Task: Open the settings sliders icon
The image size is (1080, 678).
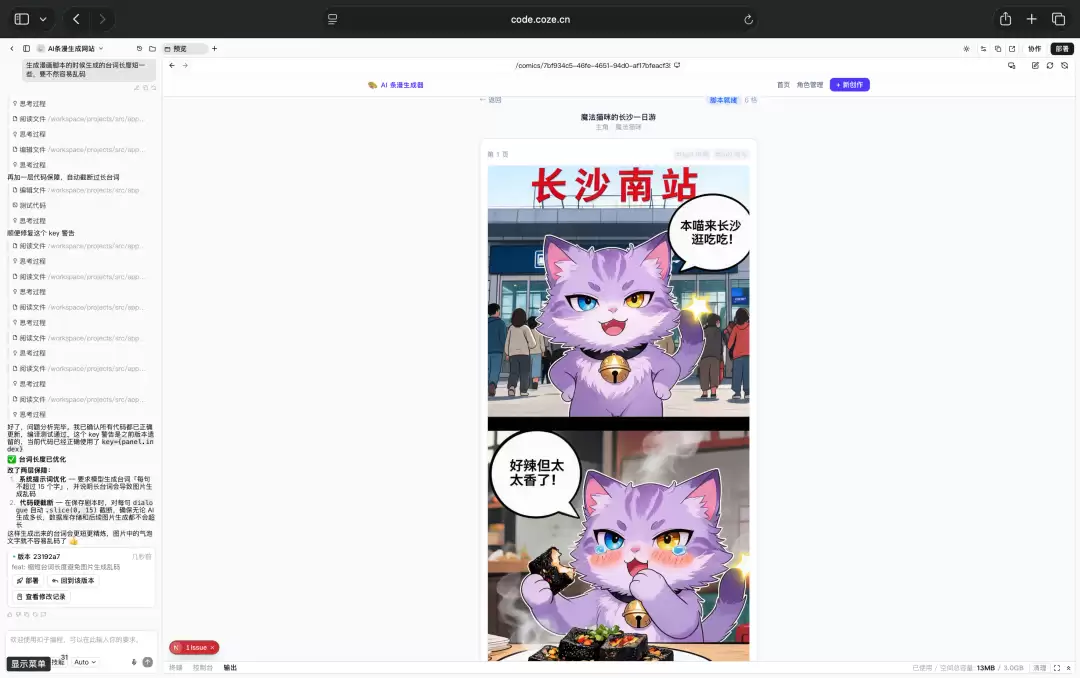Action: 983,48
